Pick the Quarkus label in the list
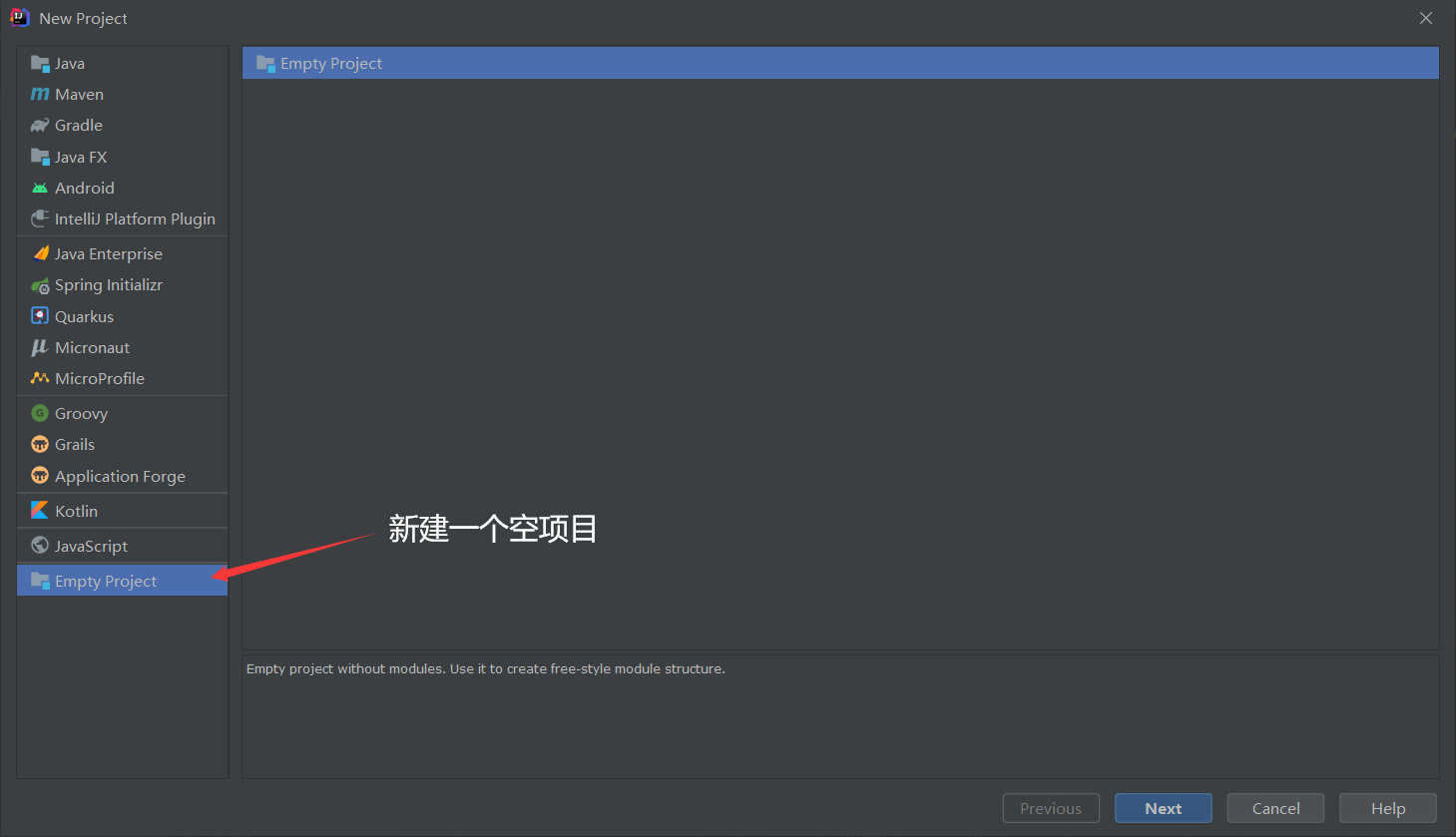The image size is (1456, 837). point(84,316)
